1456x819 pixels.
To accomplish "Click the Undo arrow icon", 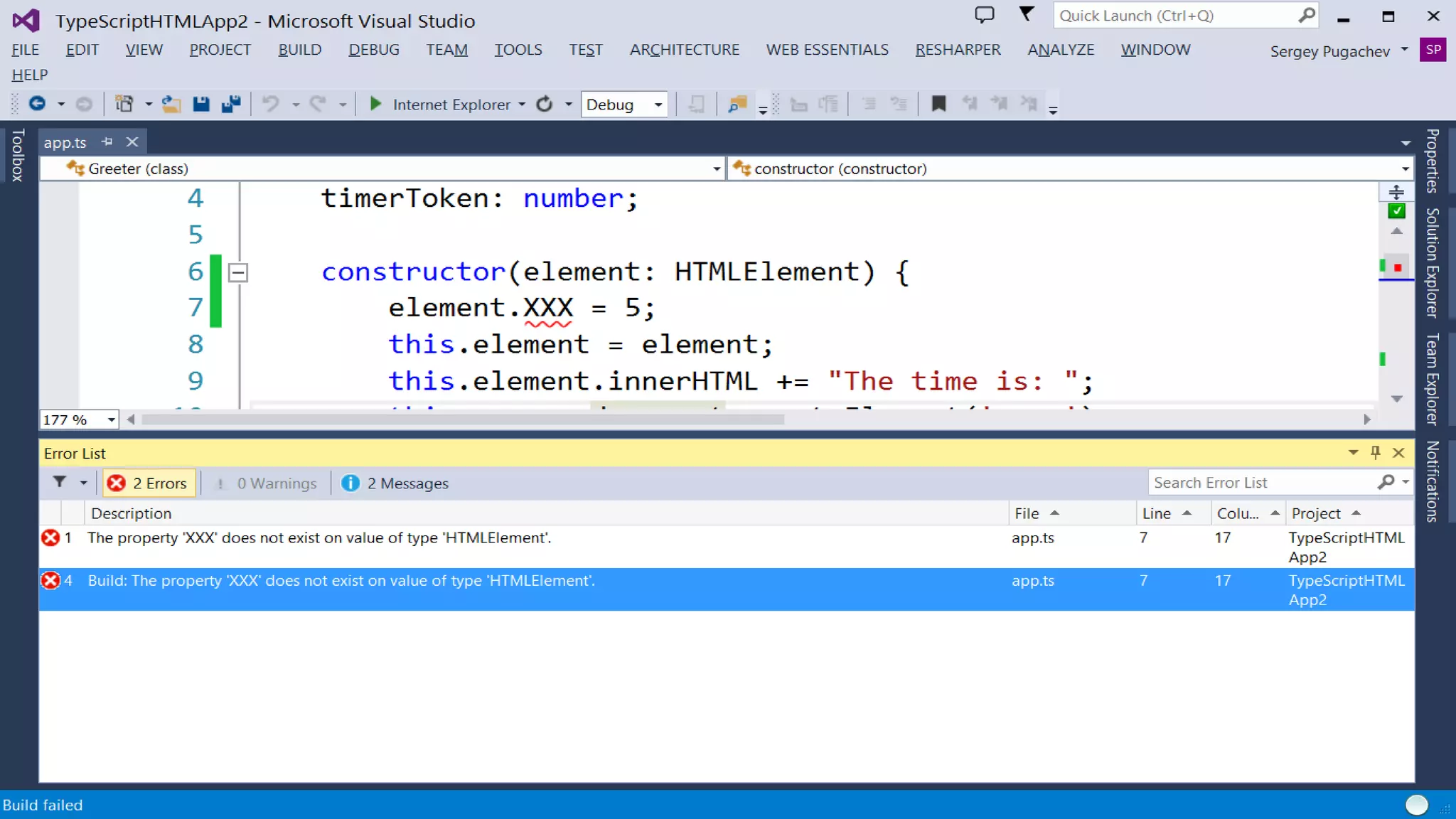I will pos(270,105).
